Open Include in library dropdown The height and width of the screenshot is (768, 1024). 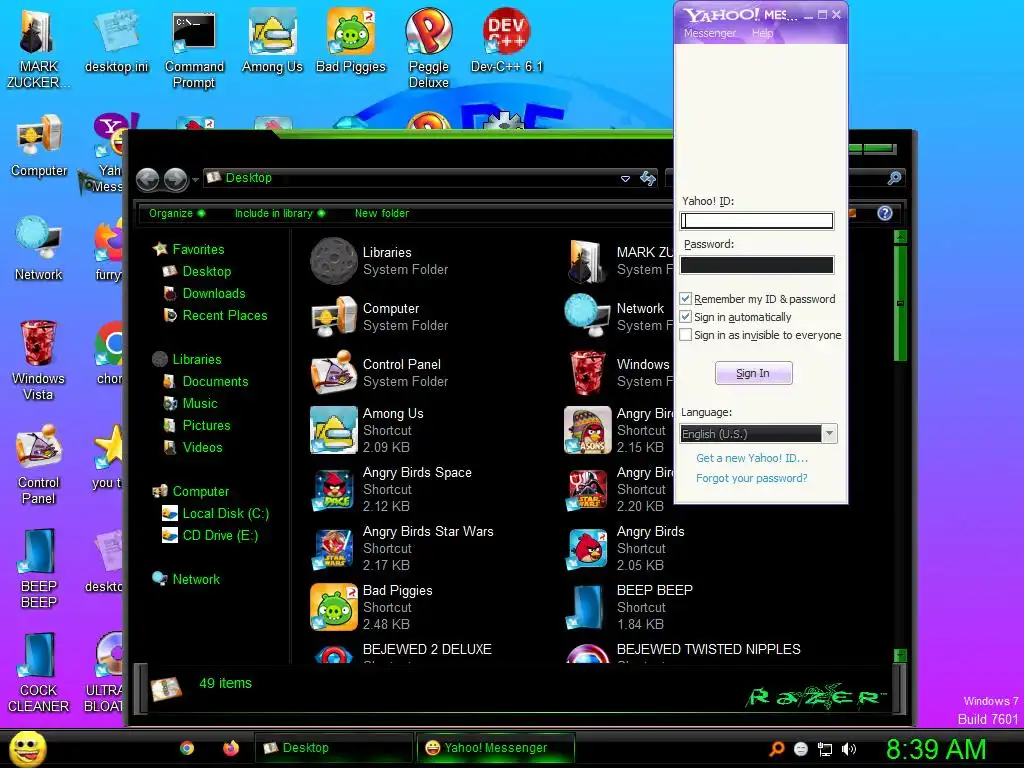(280, 214)
